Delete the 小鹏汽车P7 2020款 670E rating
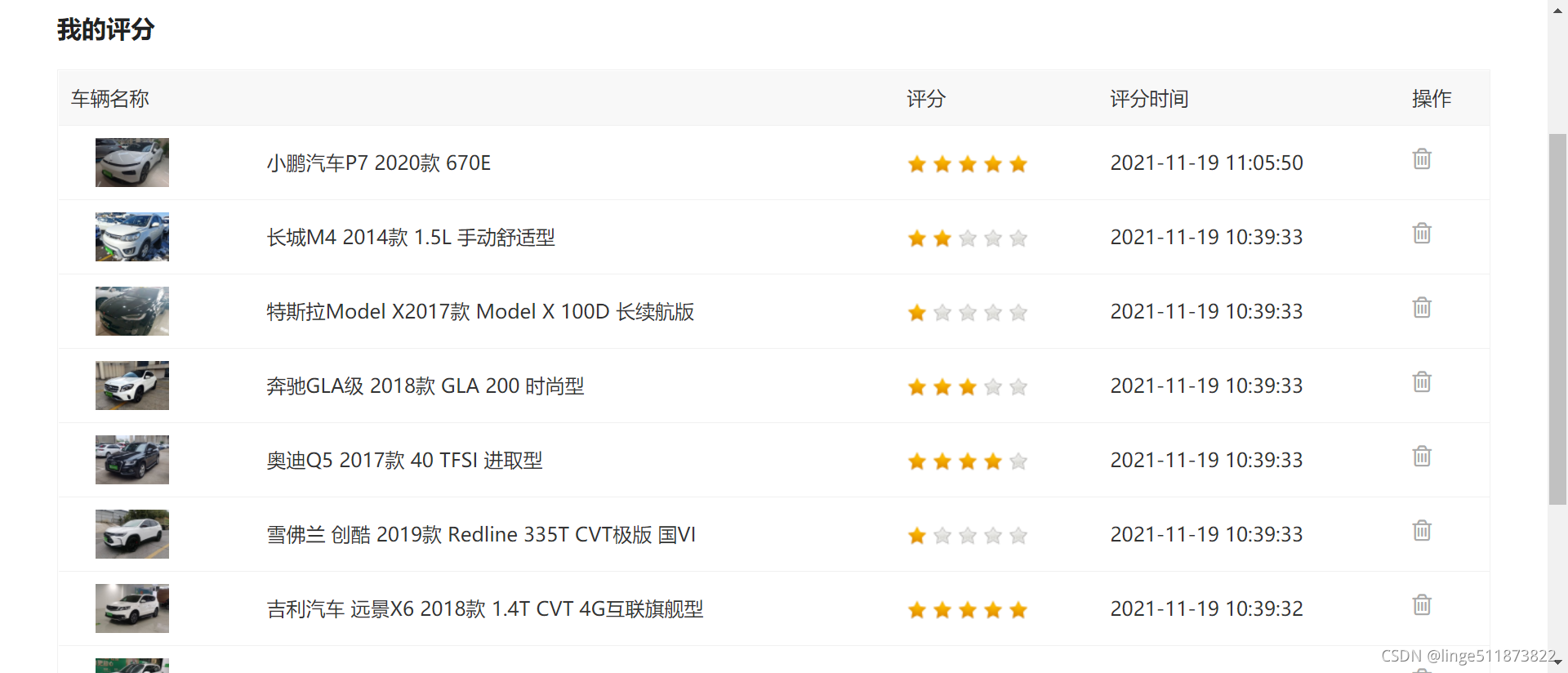Image resolution: width=1568 pixels, height=673 pixels. coord(1422,158)
